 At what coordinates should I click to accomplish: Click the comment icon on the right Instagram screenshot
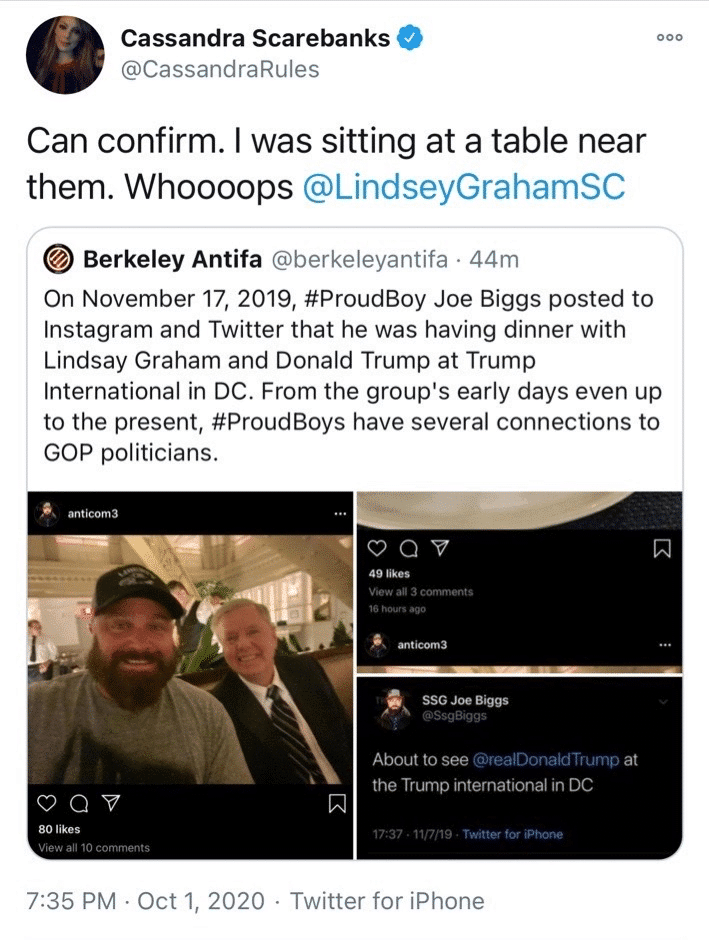click(411, 546)
